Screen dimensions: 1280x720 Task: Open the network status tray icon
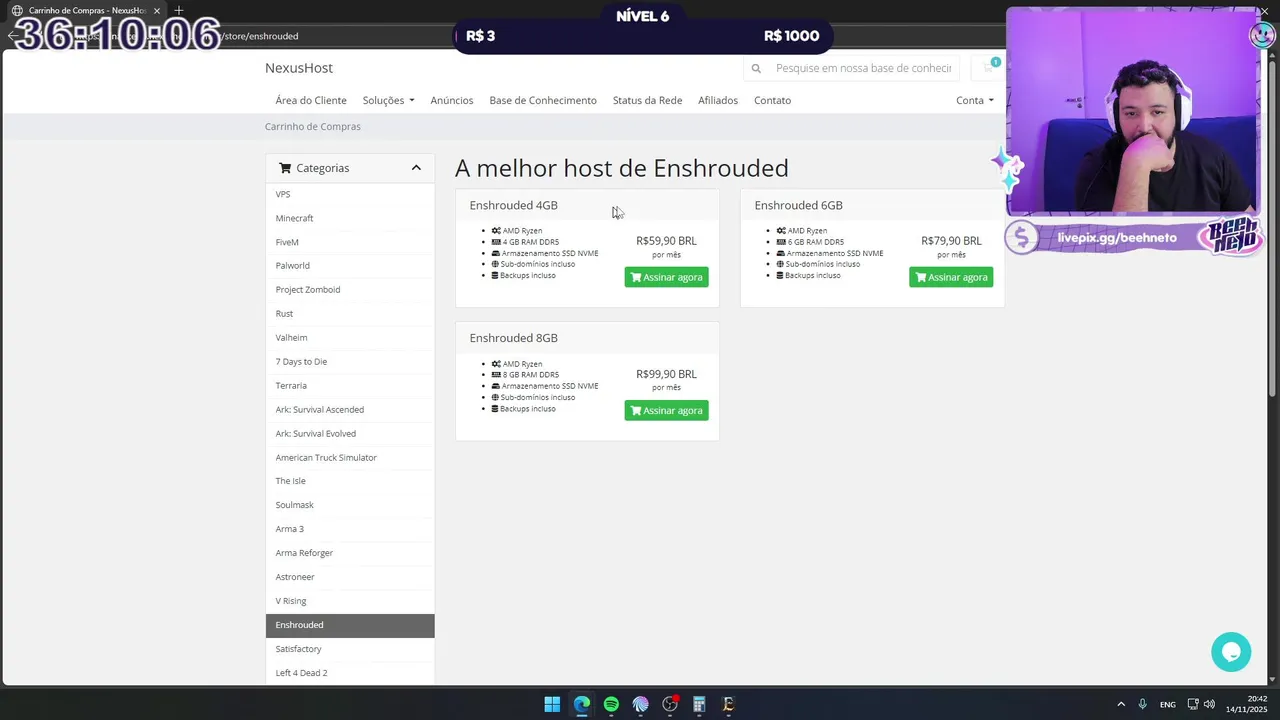coord(1193,704)
